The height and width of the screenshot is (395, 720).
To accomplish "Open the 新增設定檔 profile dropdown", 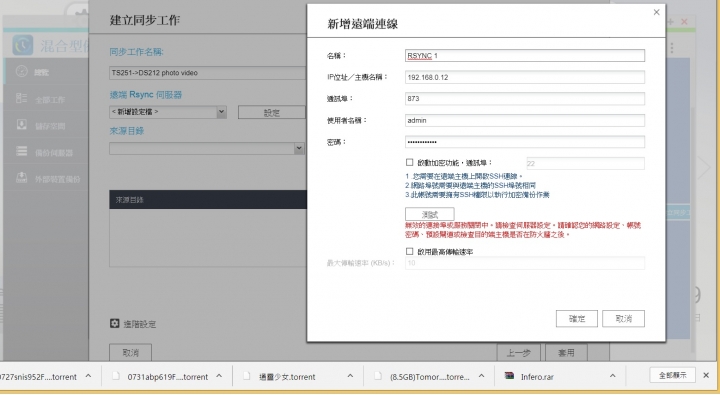I will (168, 112).
